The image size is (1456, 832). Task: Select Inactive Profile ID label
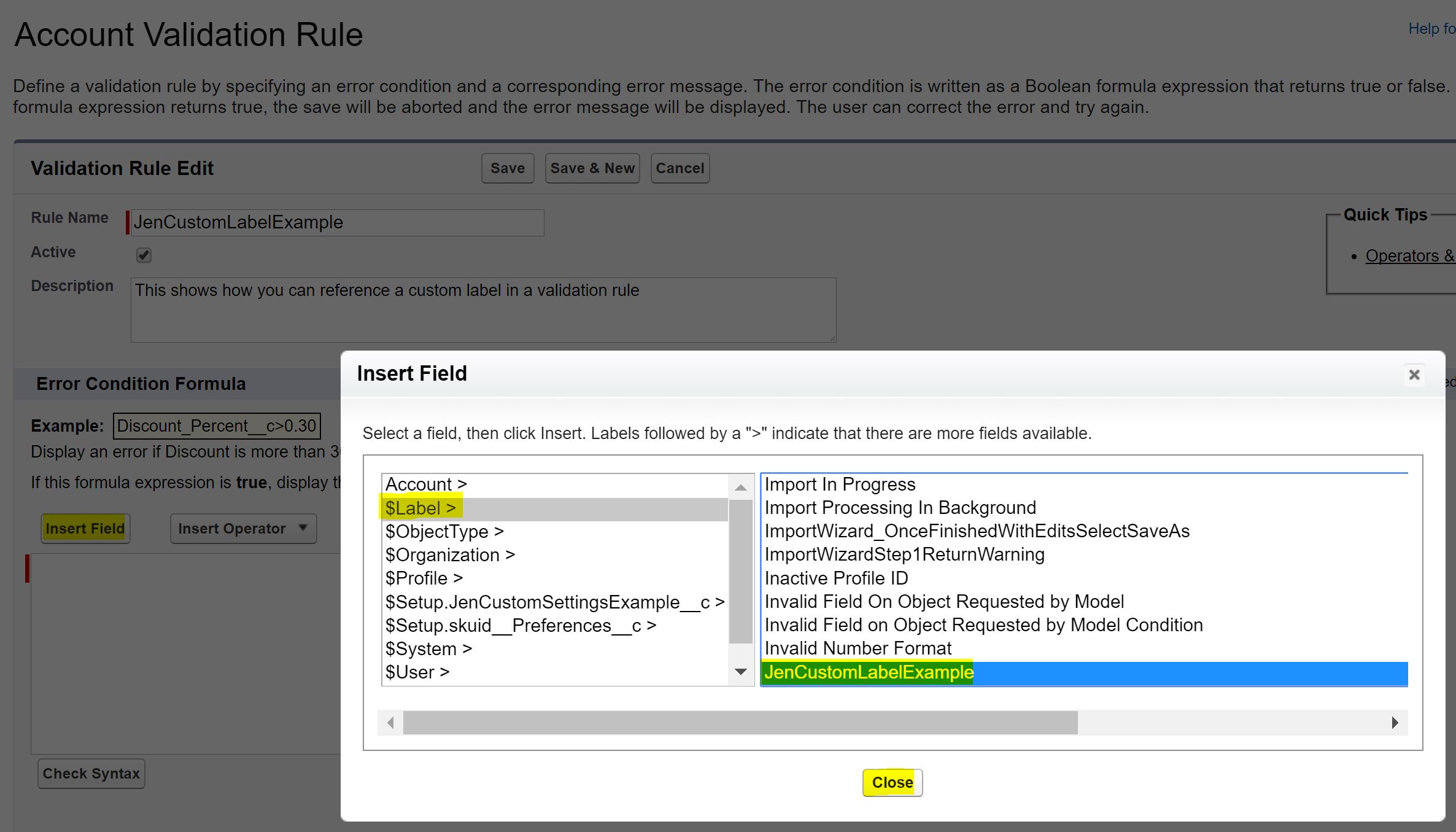point(1084,578)
